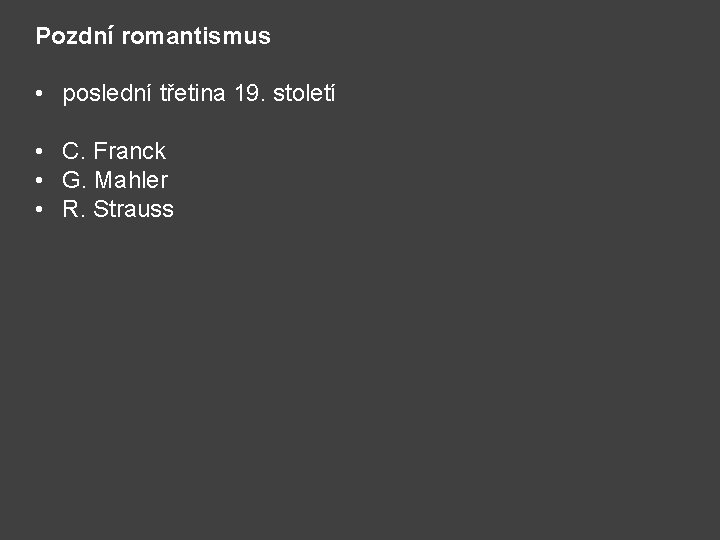Click the bullet dot before "R. Strauss"
720x540 pixels.
pos(37,211)
